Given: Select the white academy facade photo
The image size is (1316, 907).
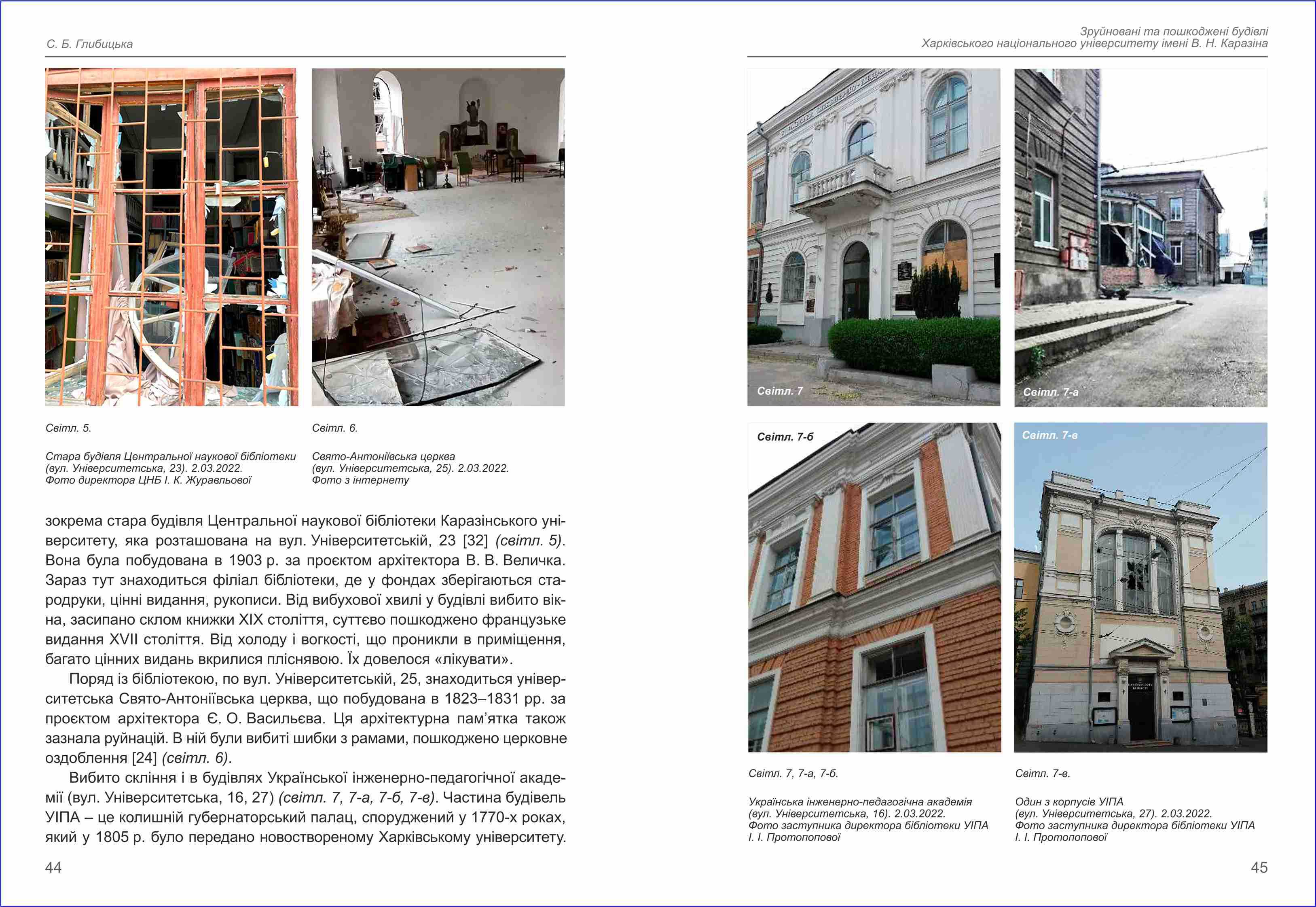Looking at the screenshot, I should point(874,237).
